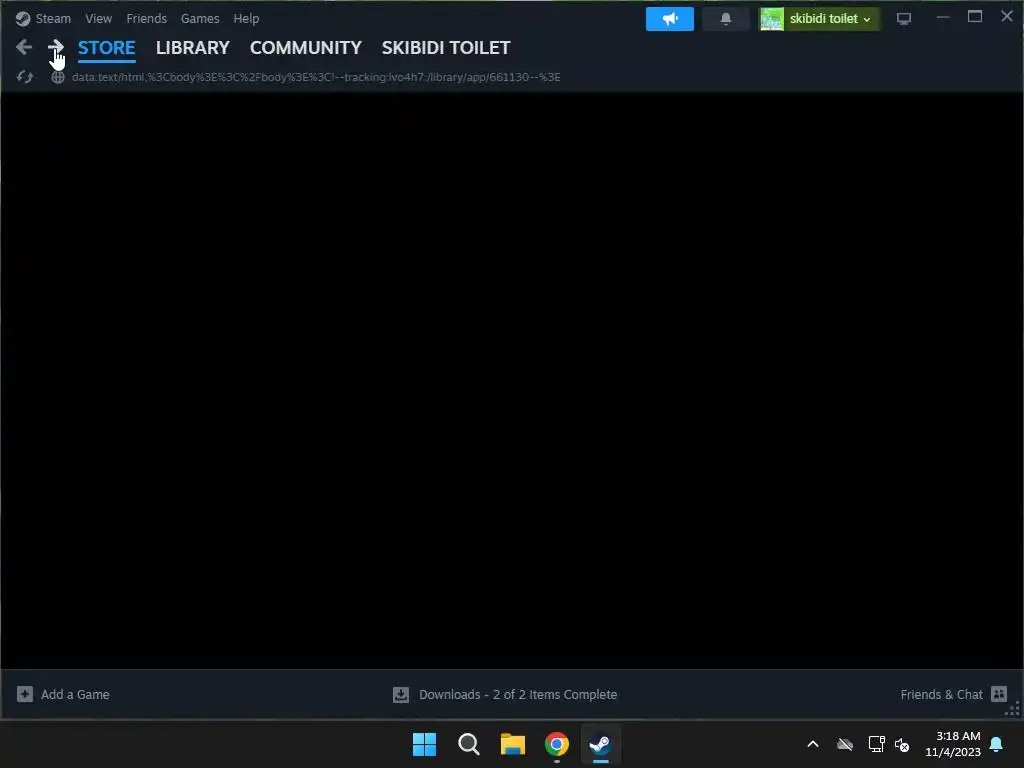This screenshot has width=1024, height=768.
Task: Go forward with the right arrow
Action: pos(56,47)
